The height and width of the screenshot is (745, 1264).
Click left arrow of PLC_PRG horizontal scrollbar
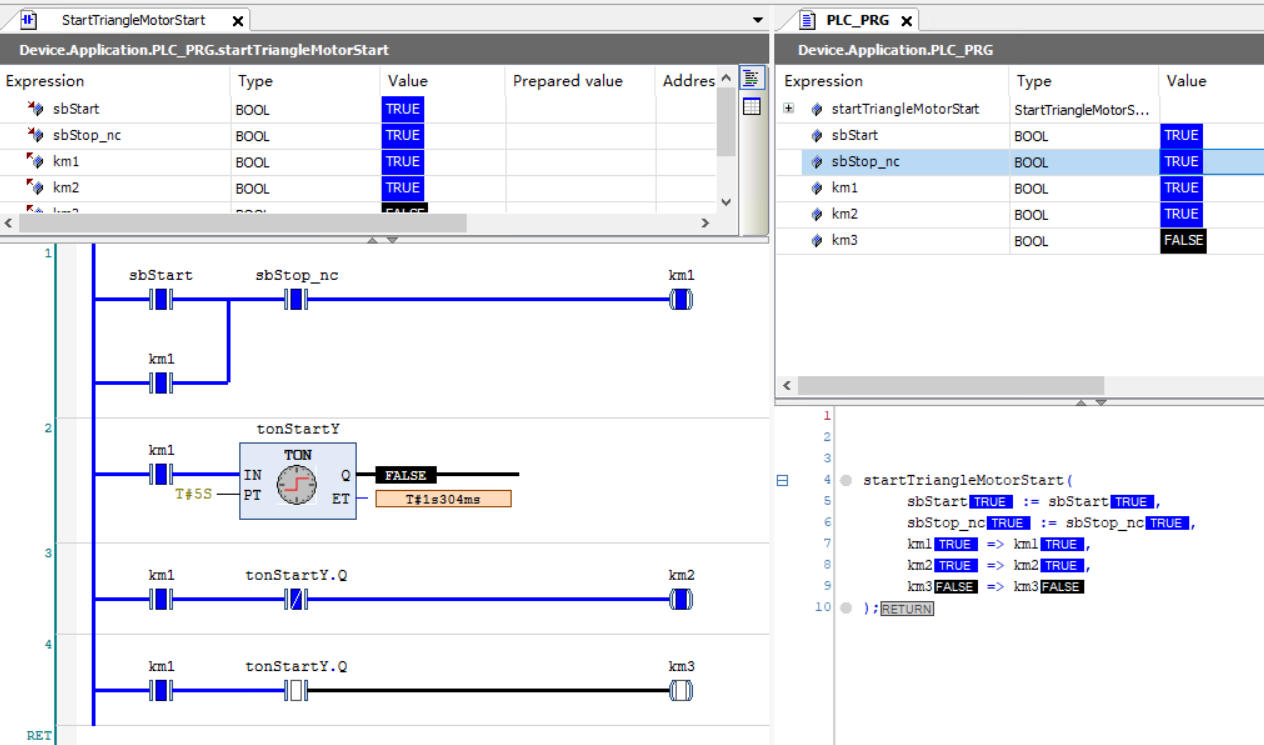point(786,385)
